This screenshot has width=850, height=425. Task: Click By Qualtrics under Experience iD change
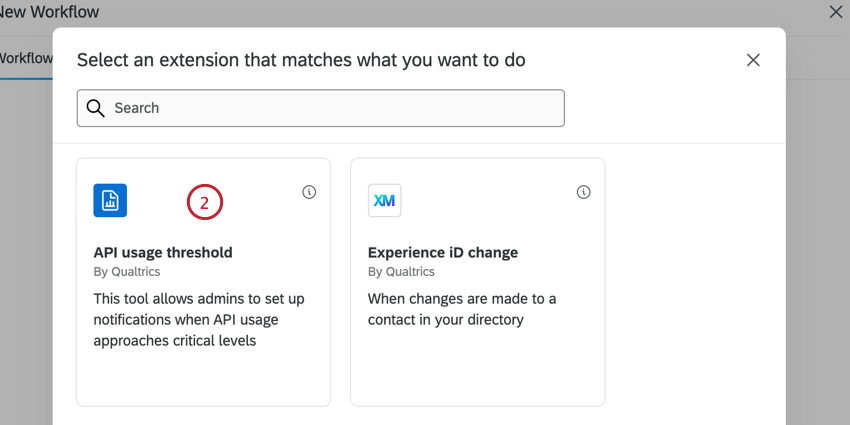[401, 272]
